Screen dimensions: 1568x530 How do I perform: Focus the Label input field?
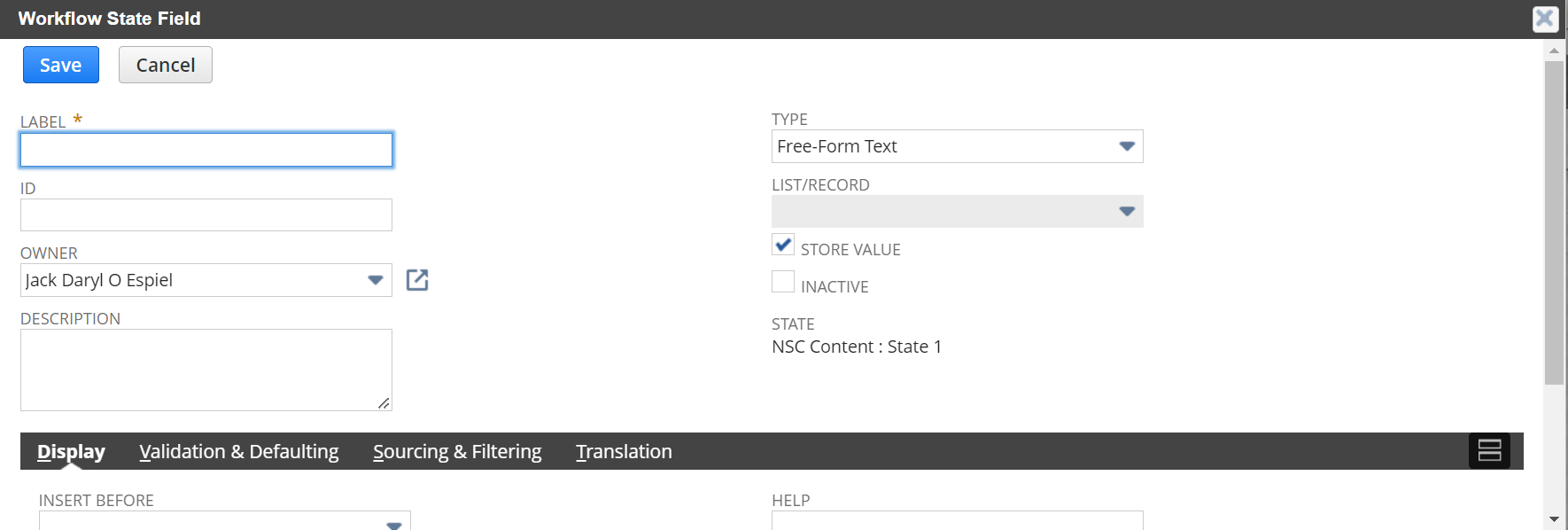point(206,150)
